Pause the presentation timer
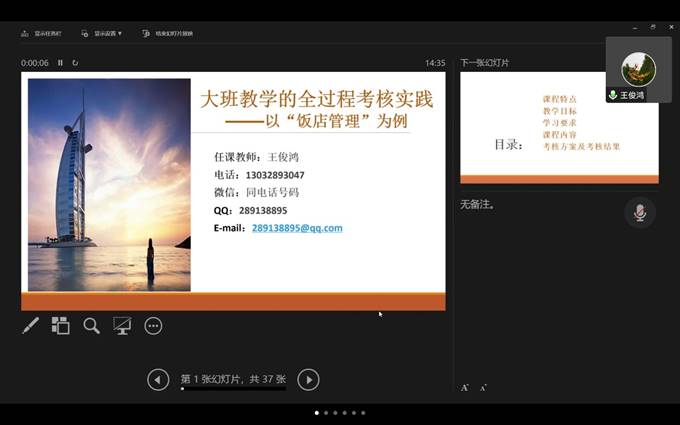Image resolution: width=680 pixels, height=425 pixels. (60, 63)
